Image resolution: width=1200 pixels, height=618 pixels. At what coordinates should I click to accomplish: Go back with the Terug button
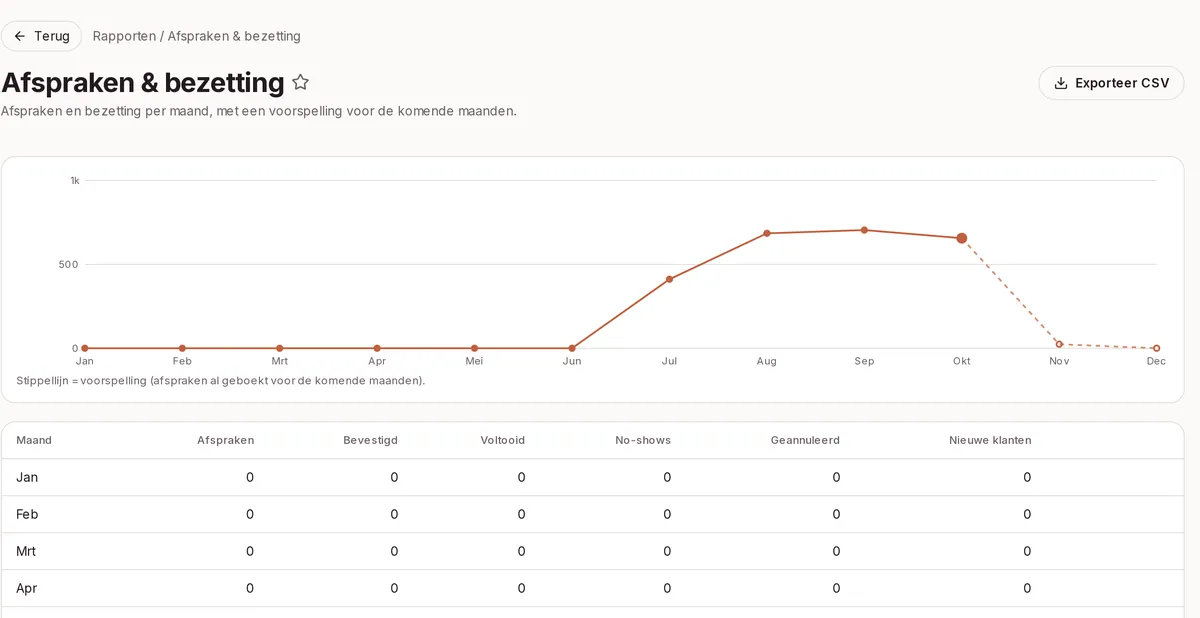(x=41, y=36)
